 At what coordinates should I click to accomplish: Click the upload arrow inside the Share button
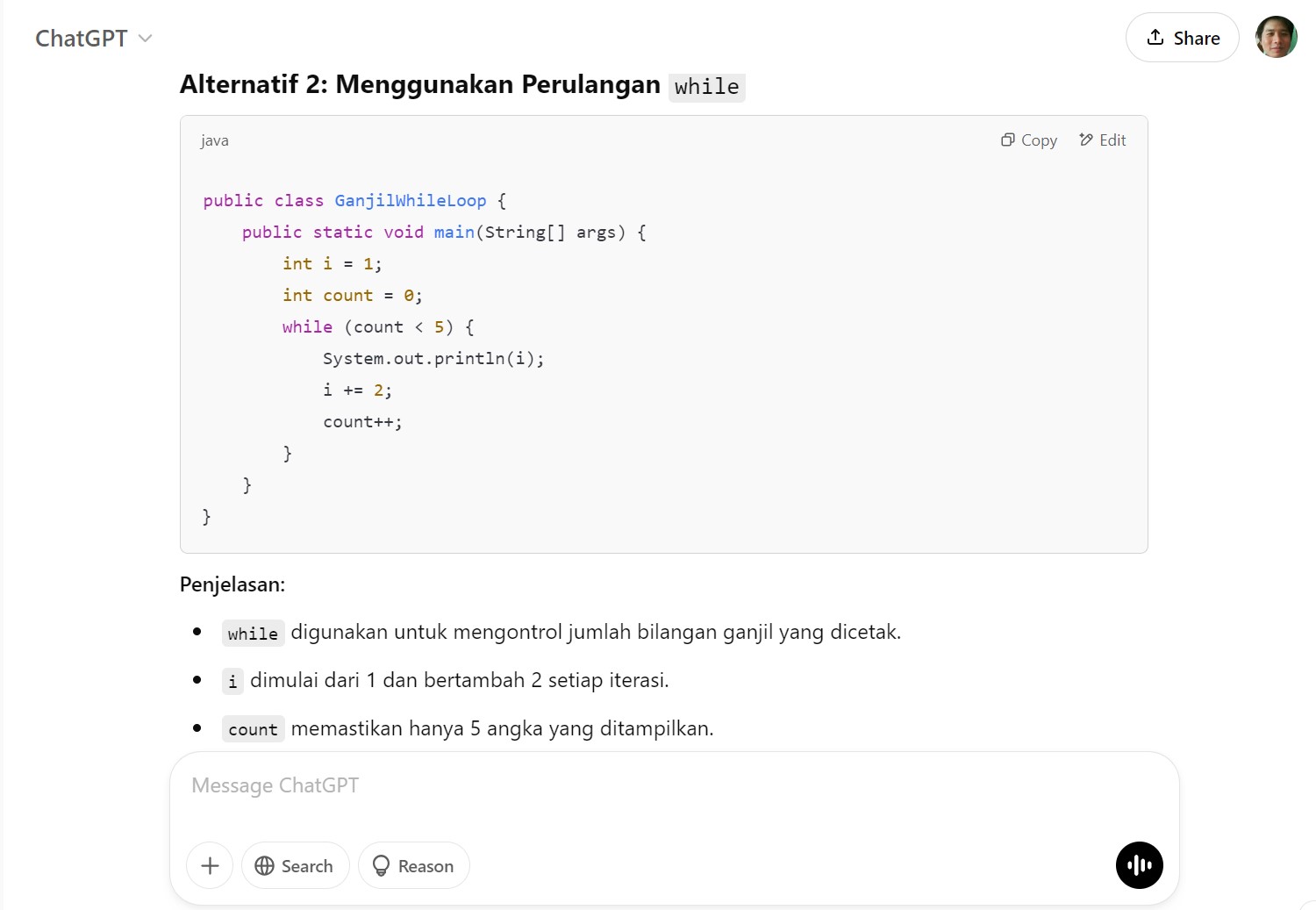[1154, 37]
